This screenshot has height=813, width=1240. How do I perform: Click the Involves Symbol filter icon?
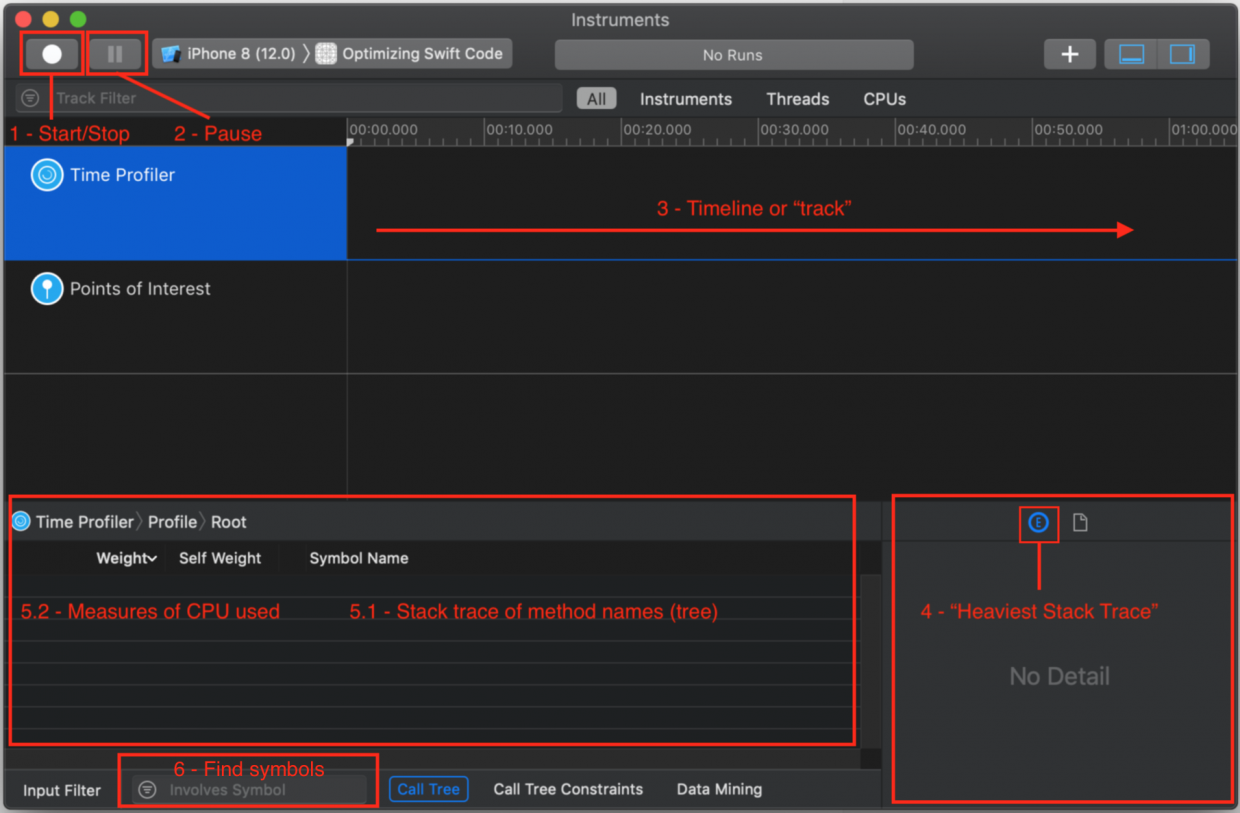[x=148, y=790]
